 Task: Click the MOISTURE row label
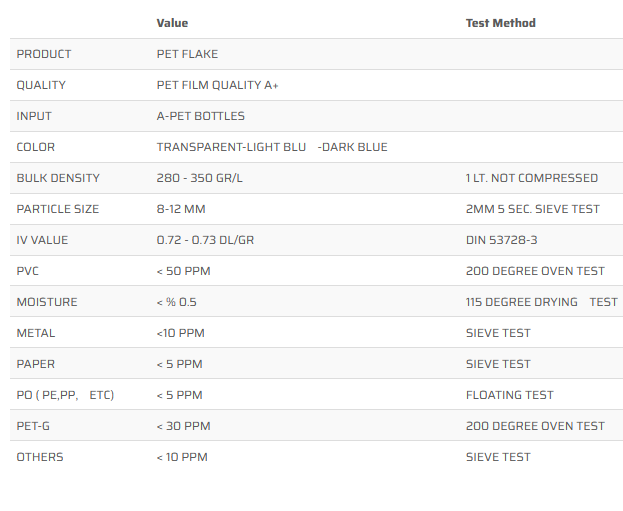[47, 302]
